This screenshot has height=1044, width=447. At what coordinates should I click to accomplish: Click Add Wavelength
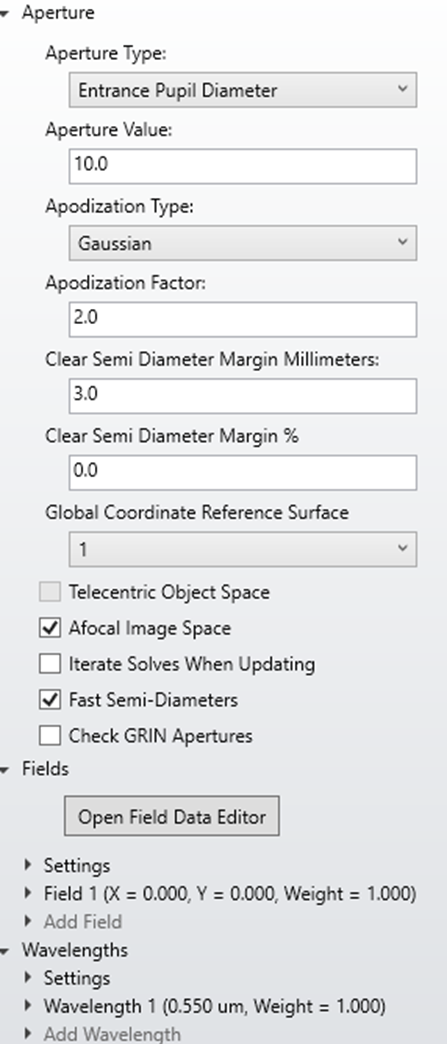point(112,1034)
